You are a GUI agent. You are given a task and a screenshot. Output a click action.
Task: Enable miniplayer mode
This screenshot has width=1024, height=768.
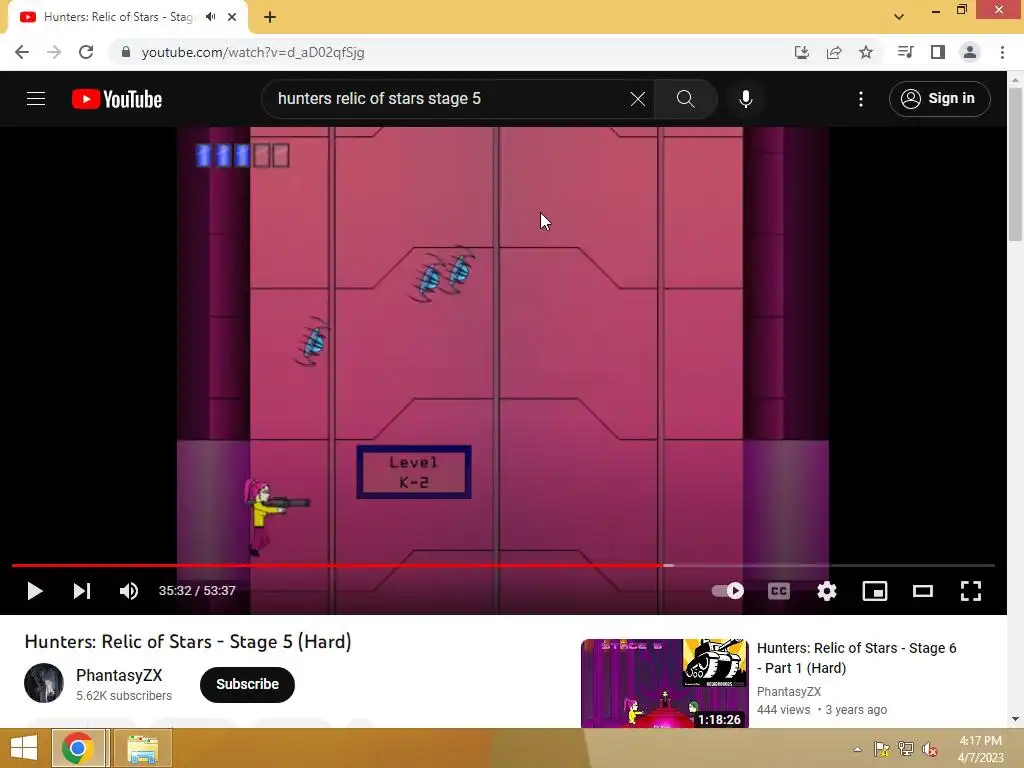click(875, 591)
